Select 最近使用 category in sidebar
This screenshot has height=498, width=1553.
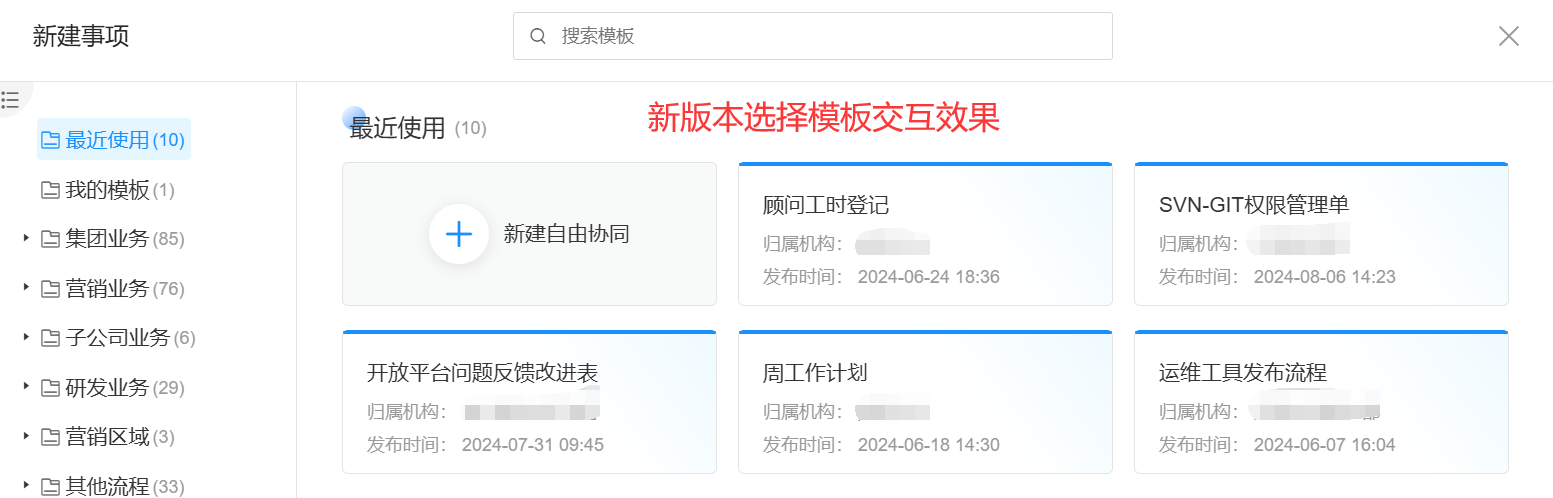tap(107, 140)
